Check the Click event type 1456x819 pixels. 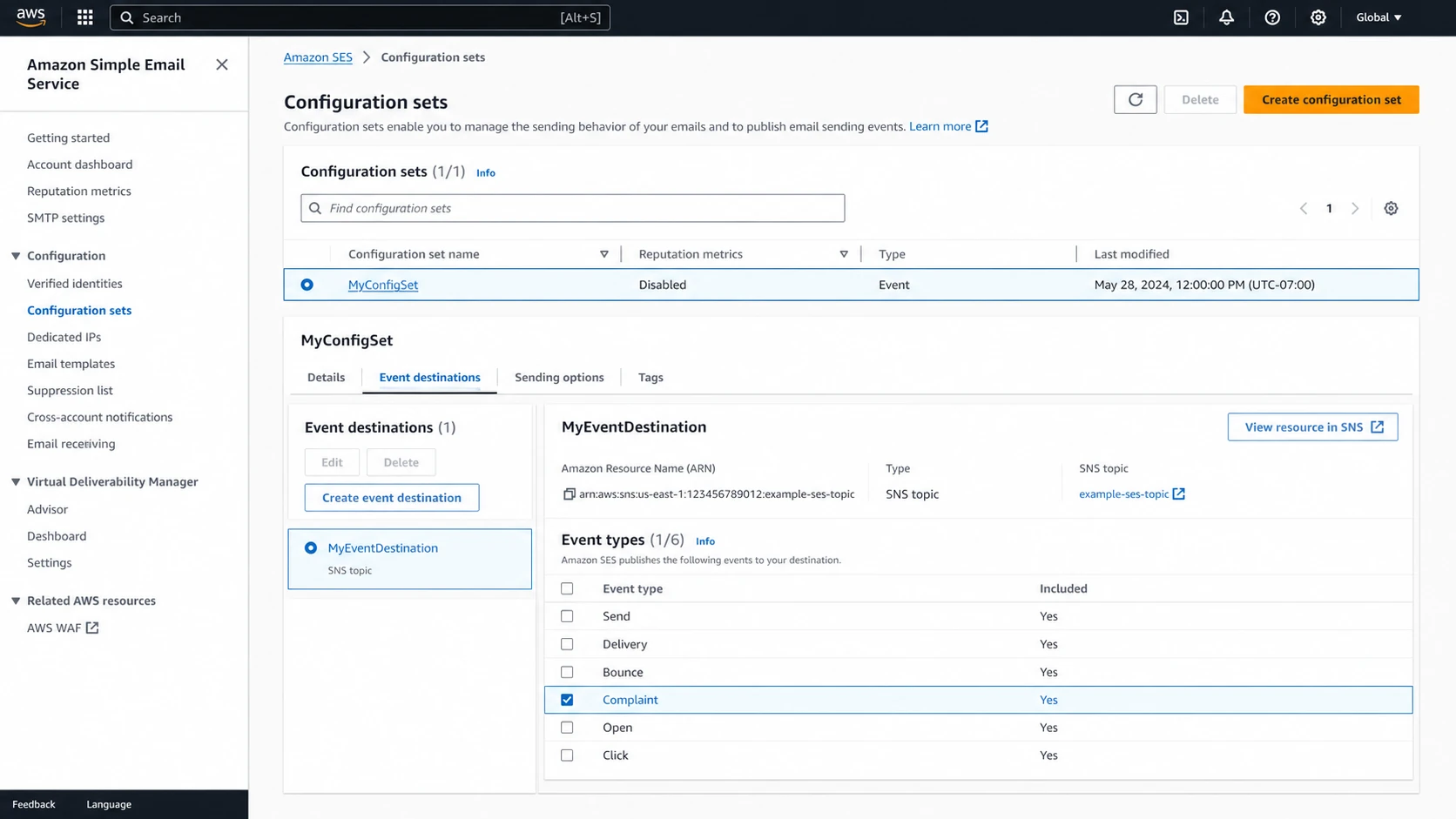tap(567, 755)
